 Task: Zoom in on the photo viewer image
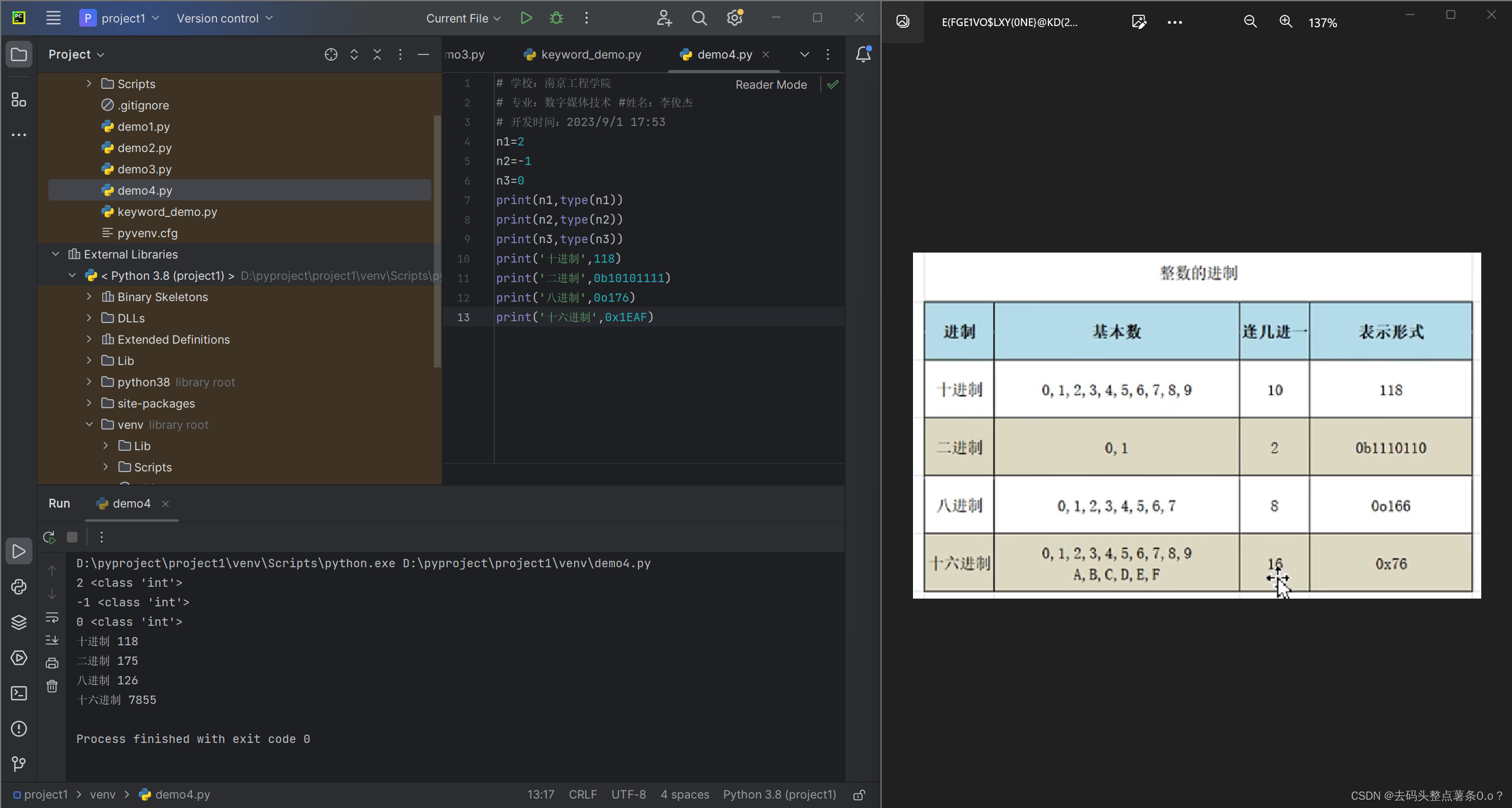[x=1286, y=22]
